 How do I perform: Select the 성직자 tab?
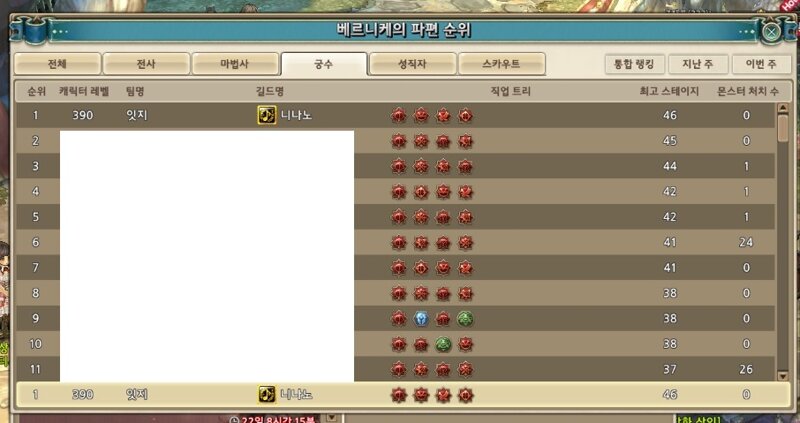412,64
